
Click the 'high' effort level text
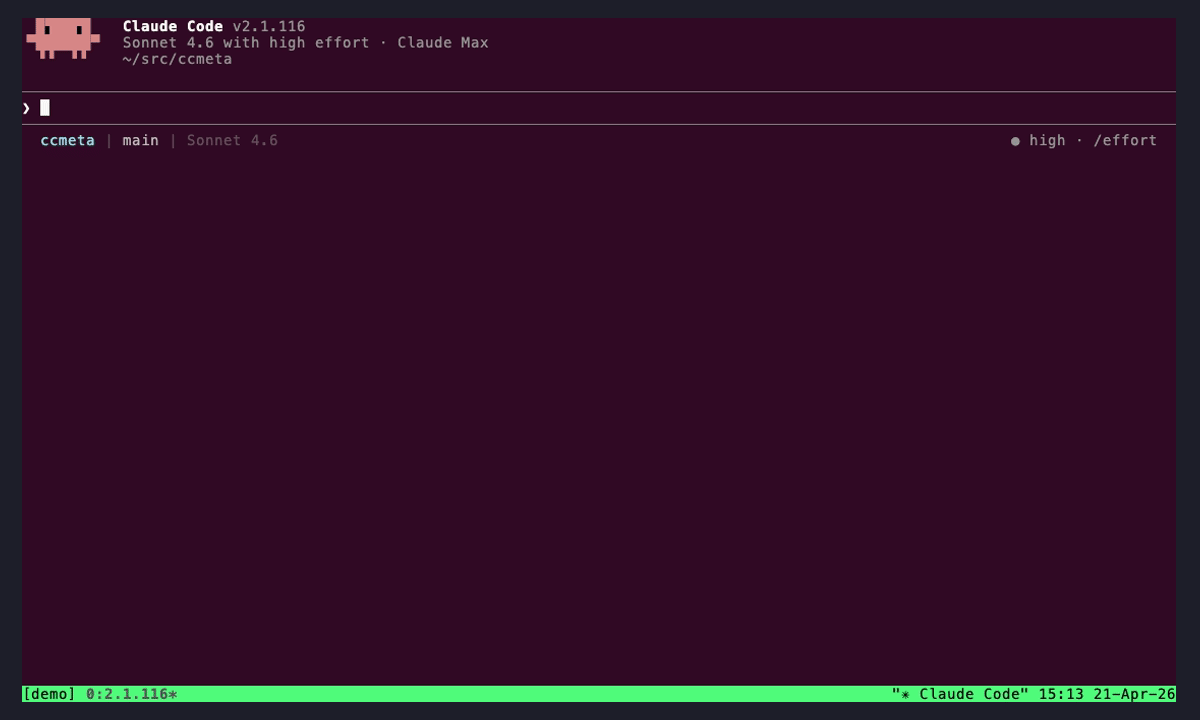pyautogui.click(x=1047, y=140)
